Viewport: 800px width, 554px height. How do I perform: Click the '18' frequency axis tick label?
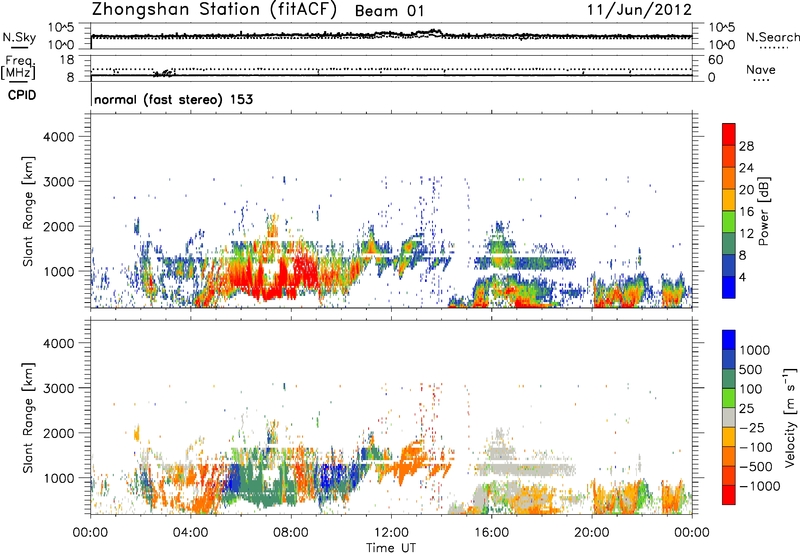click(x=67, y=60)
